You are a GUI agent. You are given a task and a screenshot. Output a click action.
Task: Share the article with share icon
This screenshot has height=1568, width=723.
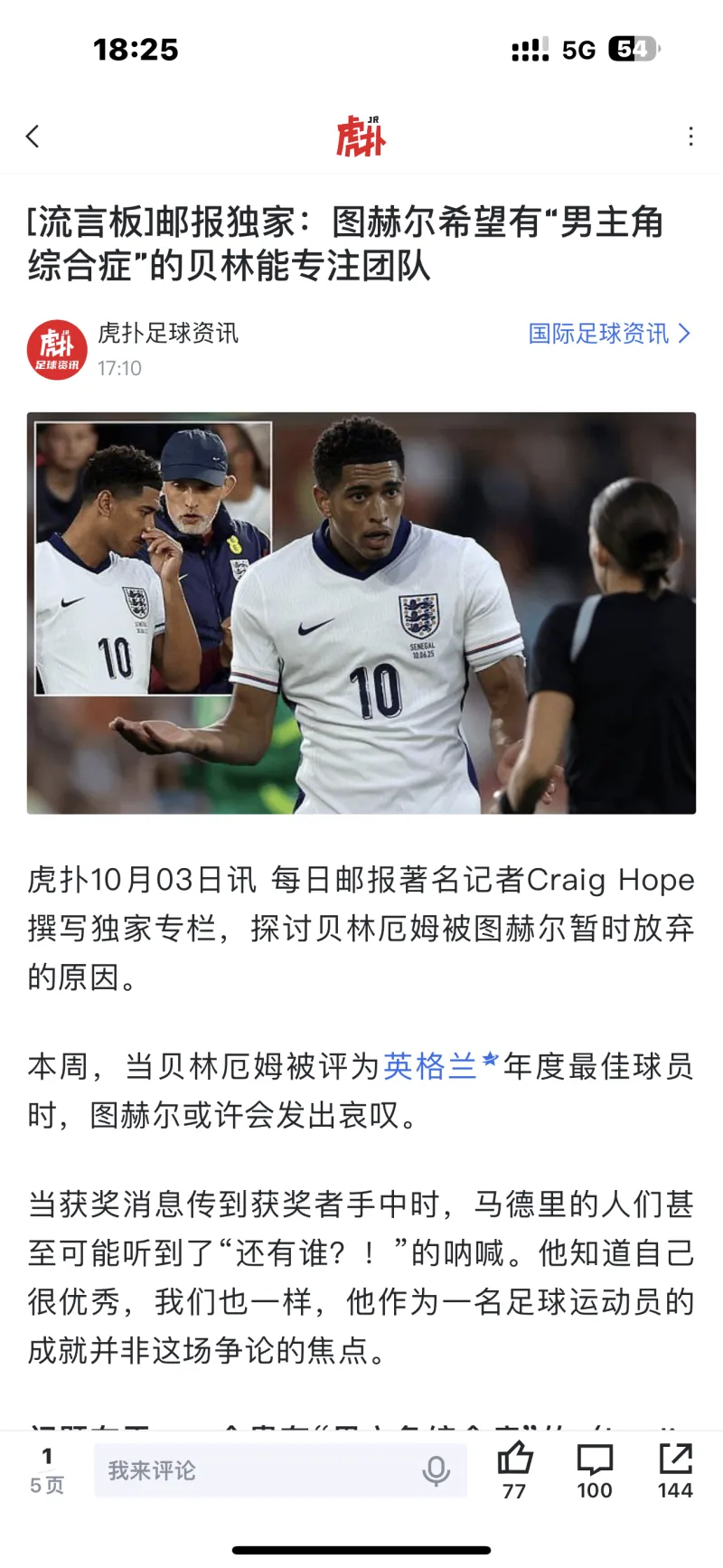675,1458
